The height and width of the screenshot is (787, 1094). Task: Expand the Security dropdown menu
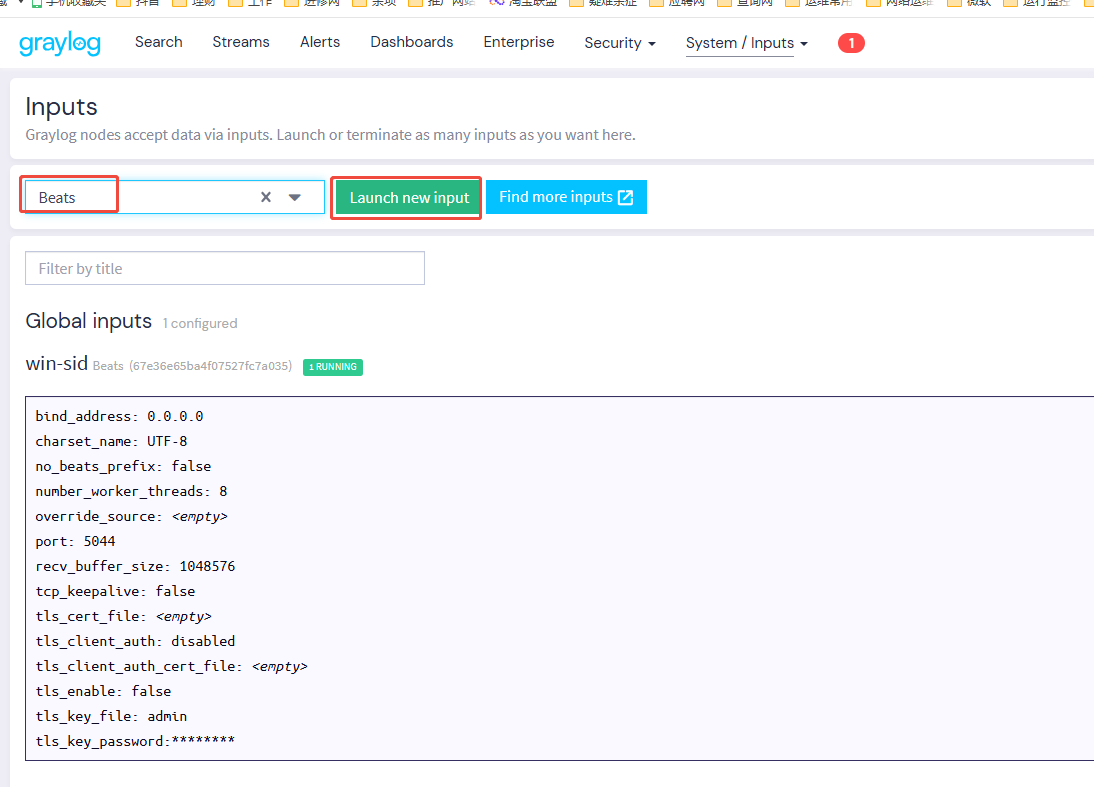[x=620, y=43]
